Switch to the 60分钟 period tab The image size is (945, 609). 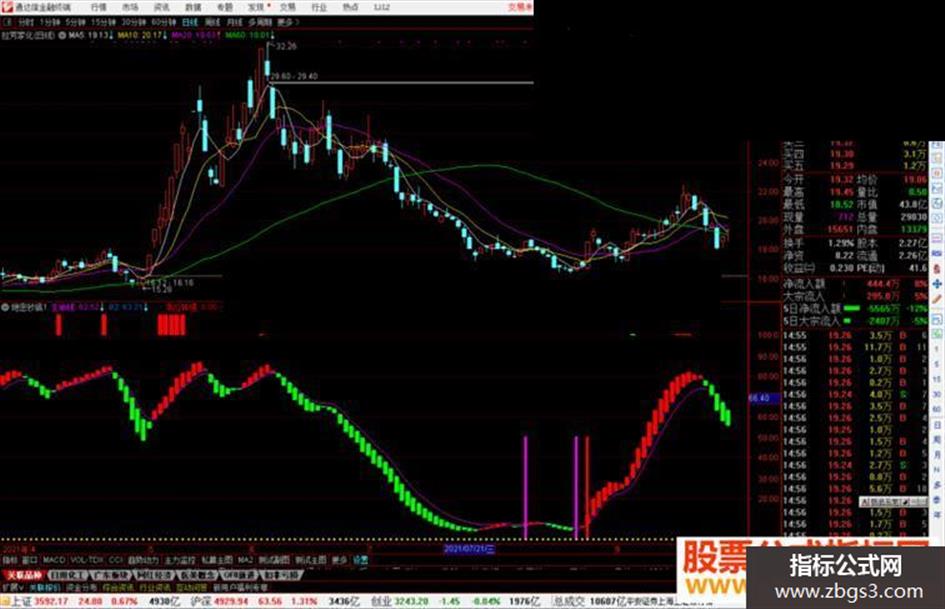point(163,22)
